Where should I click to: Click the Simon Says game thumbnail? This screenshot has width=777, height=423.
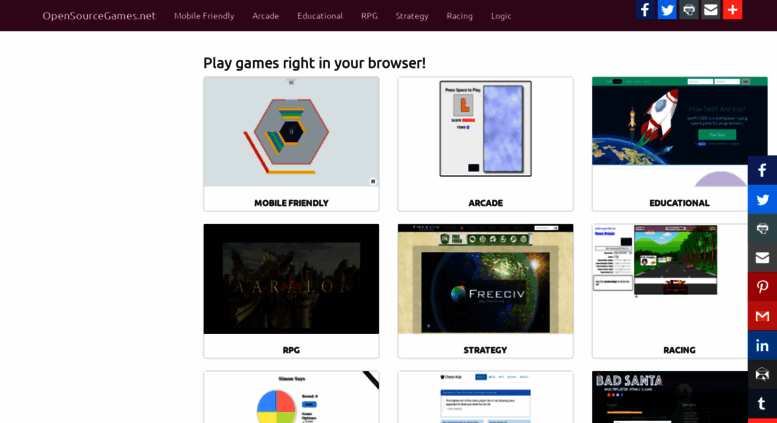coord(291,397)
